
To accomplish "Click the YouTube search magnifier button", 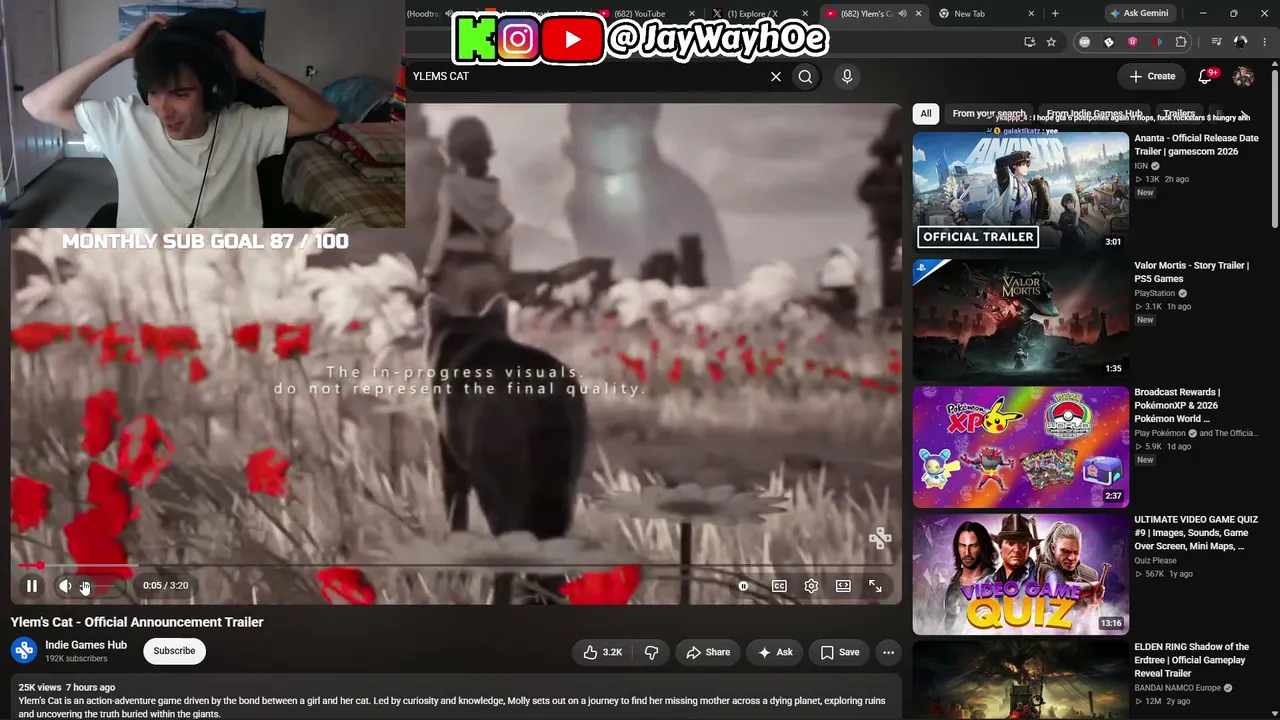I will (x=805, y=76).
